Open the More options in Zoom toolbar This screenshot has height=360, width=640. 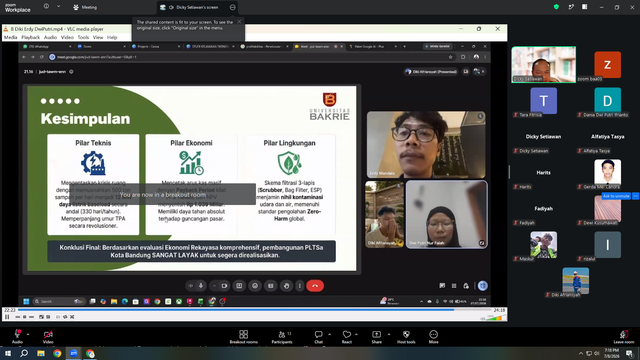(x=433, y=337)
